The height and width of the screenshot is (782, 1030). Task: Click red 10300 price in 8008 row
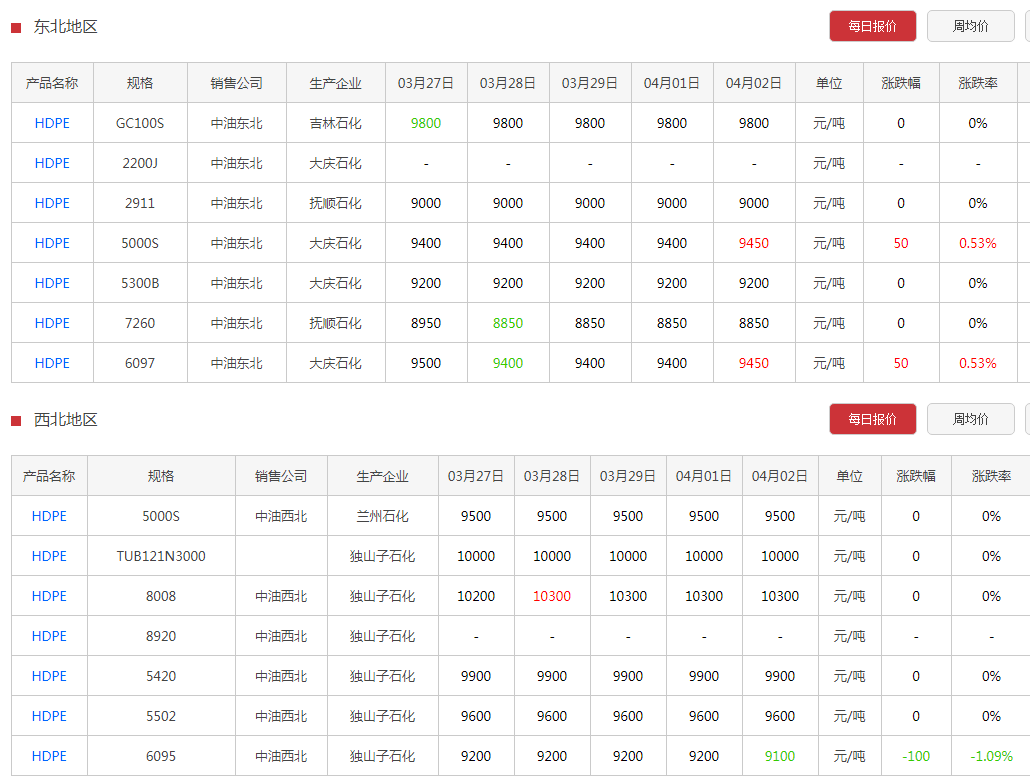pos(552,597)
